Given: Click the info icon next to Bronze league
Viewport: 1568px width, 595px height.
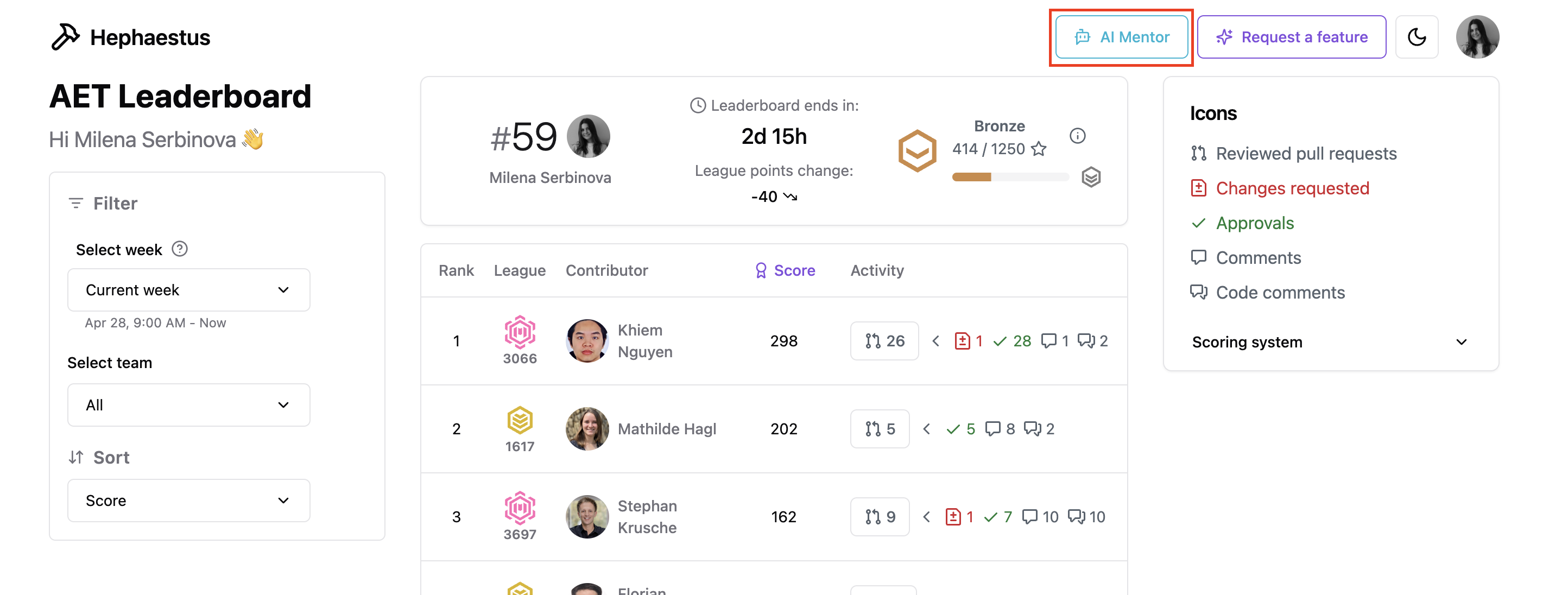Looking at the screenshot, I should 1077,136.
